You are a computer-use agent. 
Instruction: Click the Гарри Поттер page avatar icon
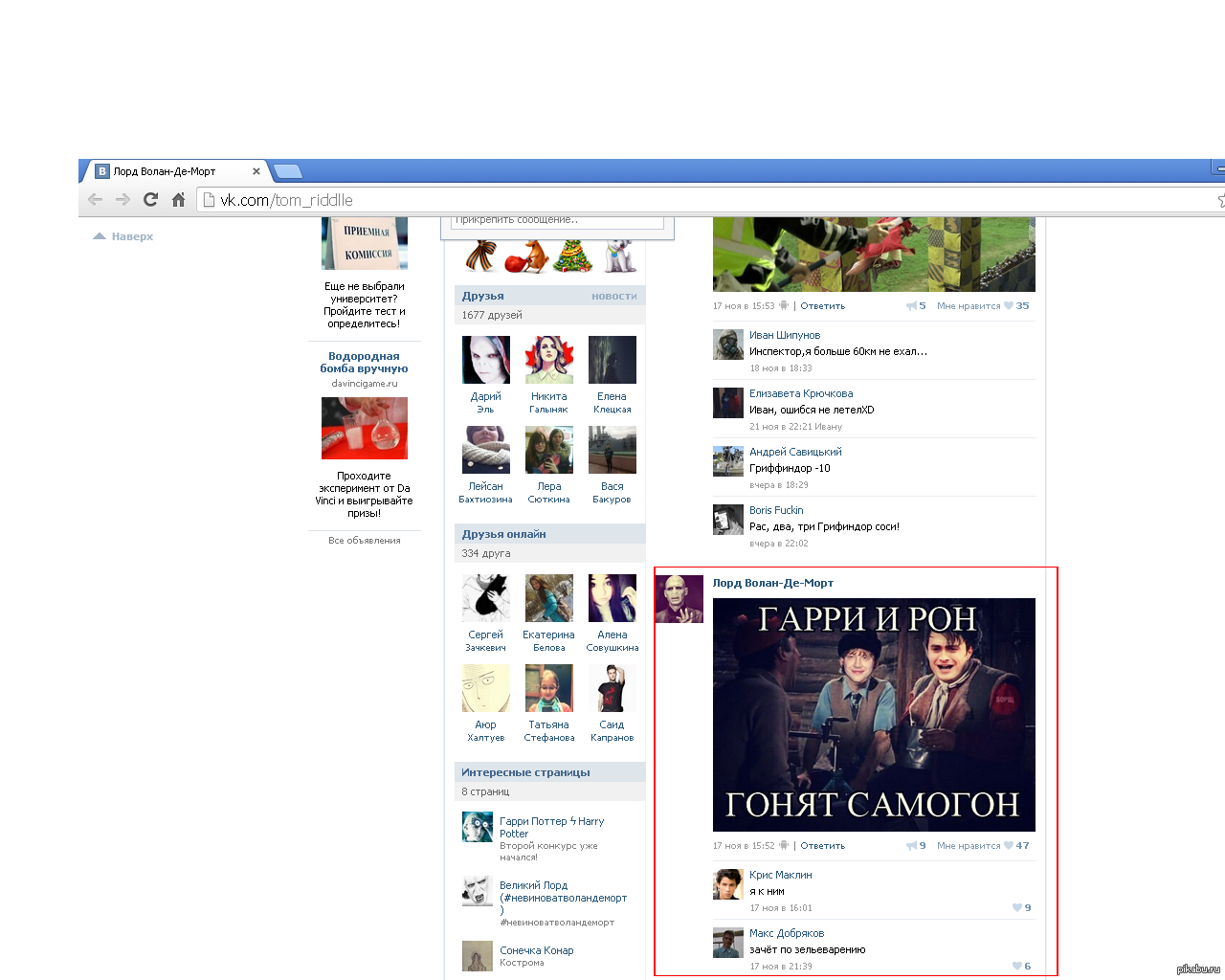(x=478, y=827)
